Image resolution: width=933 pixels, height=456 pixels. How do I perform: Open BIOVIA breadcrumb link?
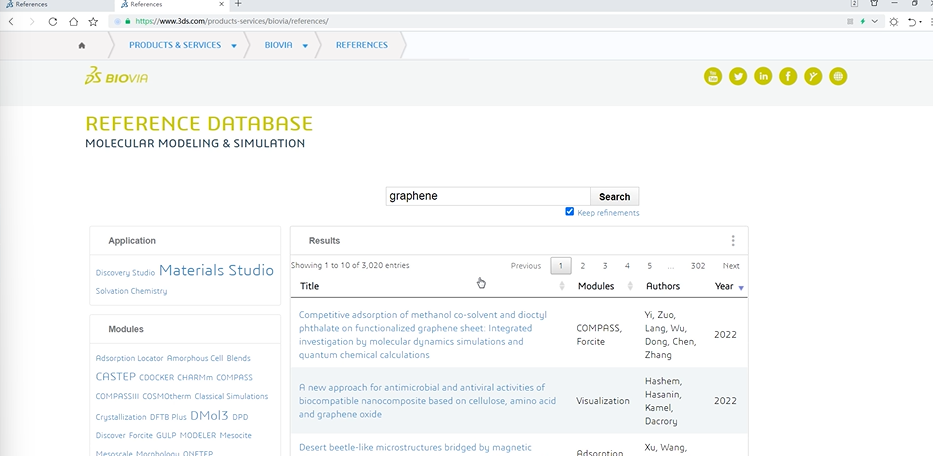point(278,45)
